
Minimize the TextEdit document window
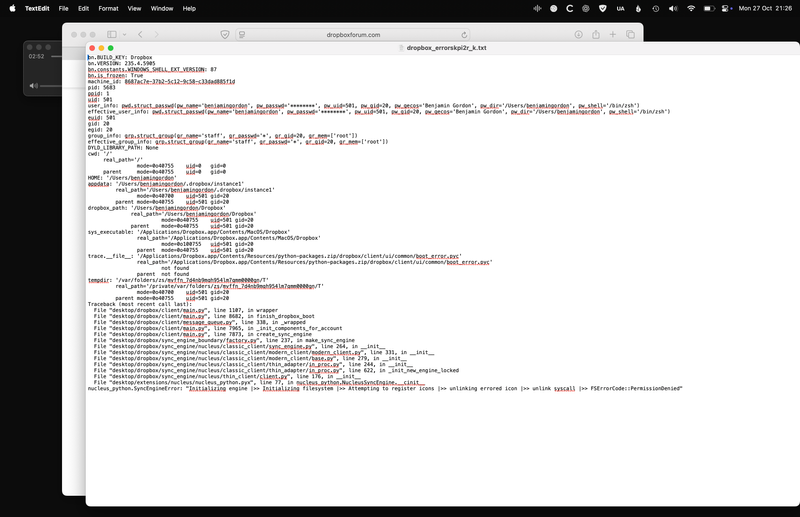coord(102,48)
